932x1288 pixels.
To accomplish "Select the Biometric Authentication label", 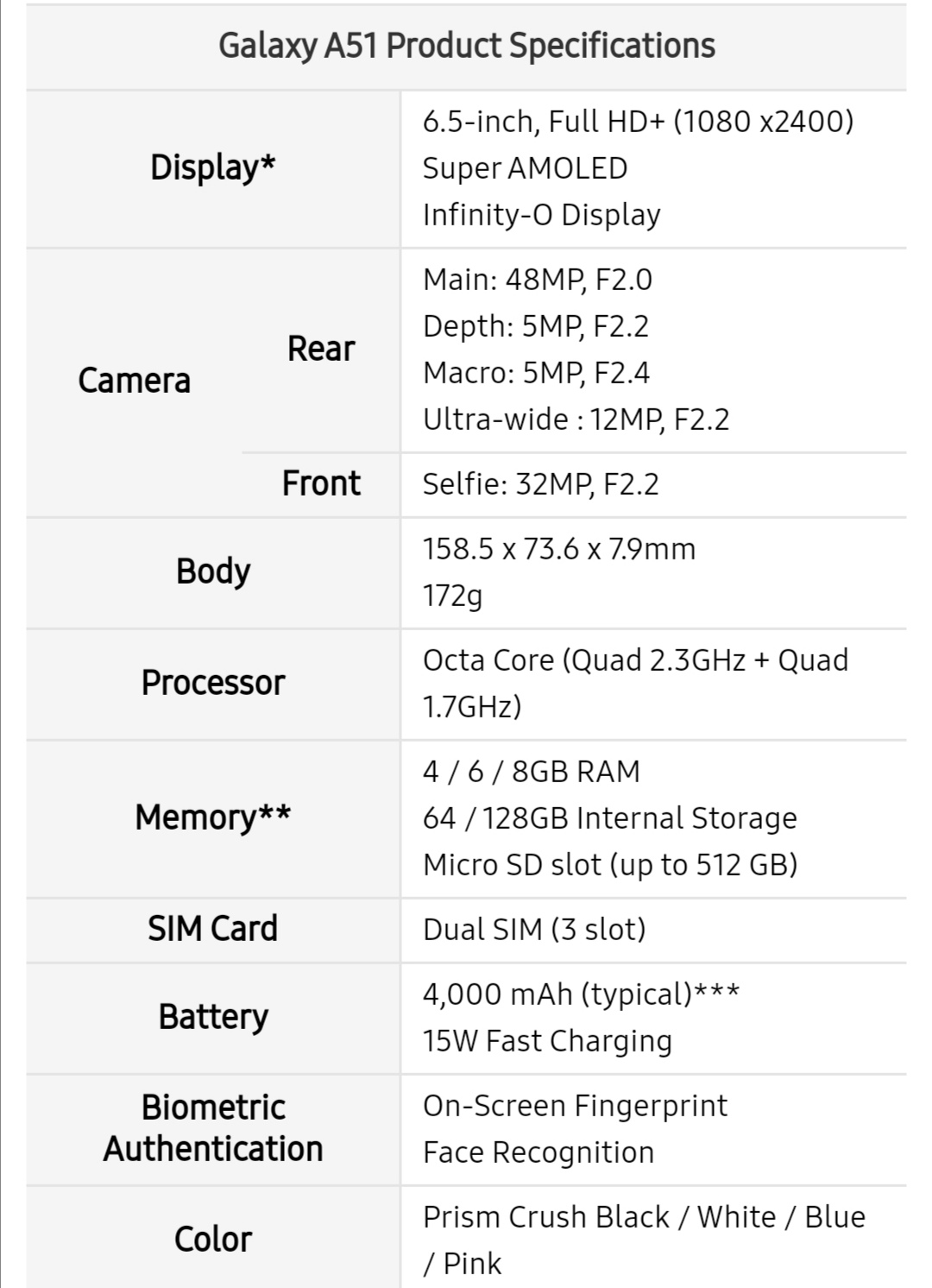I will point(213,1128).
